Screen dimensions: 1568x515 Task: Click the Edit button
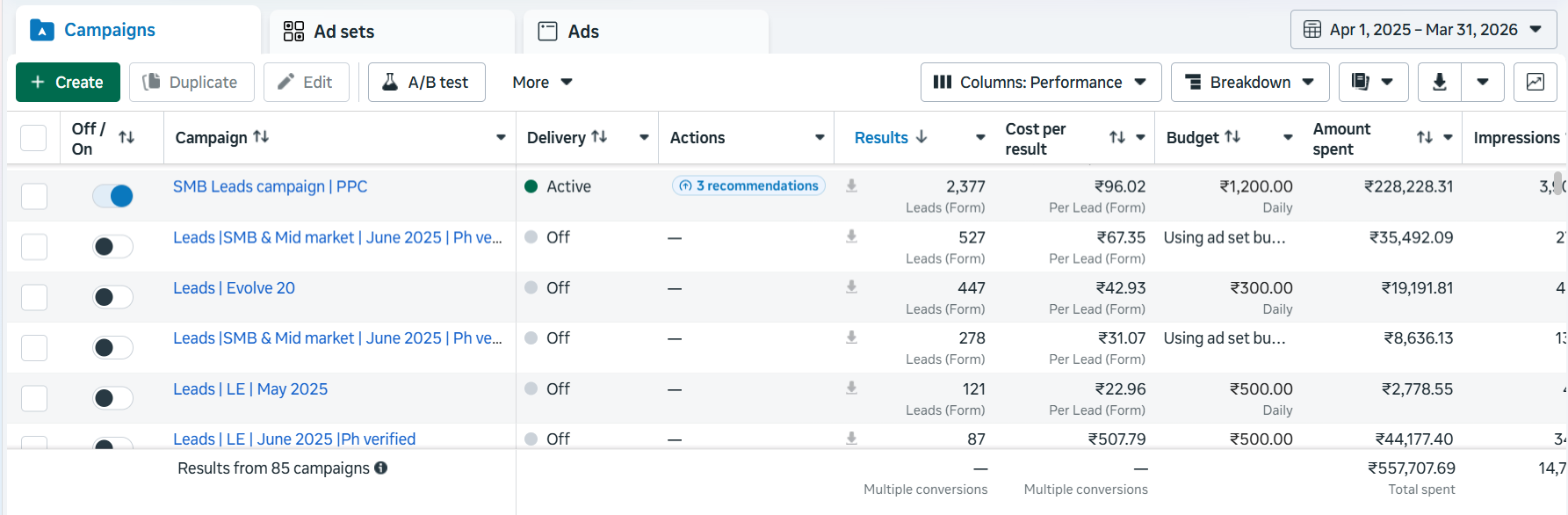point(306,82)
